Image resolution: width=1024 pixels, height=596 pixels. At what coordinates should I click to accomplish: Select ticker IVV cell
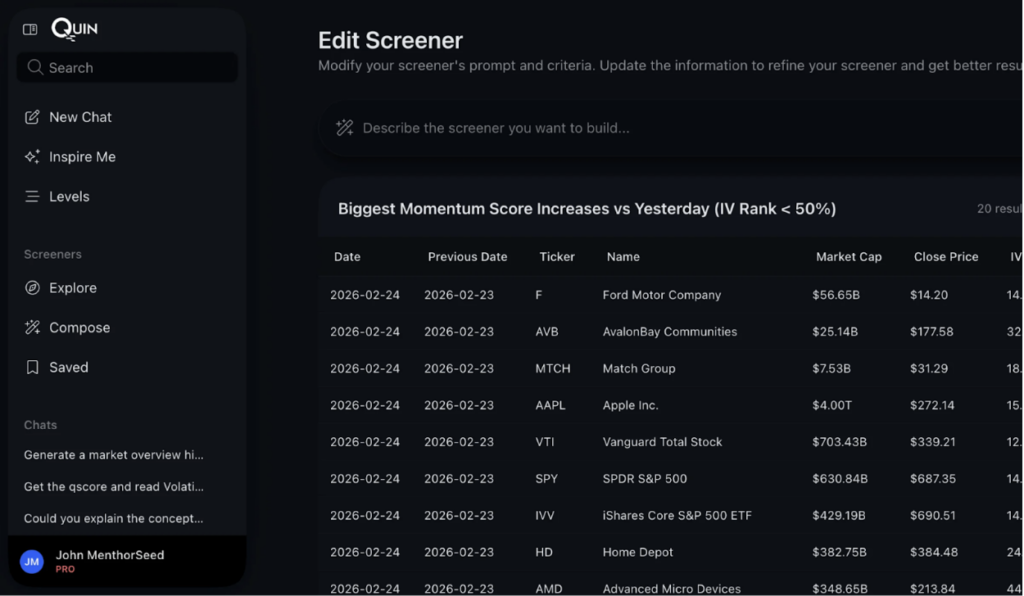click(x=545, y=516)
